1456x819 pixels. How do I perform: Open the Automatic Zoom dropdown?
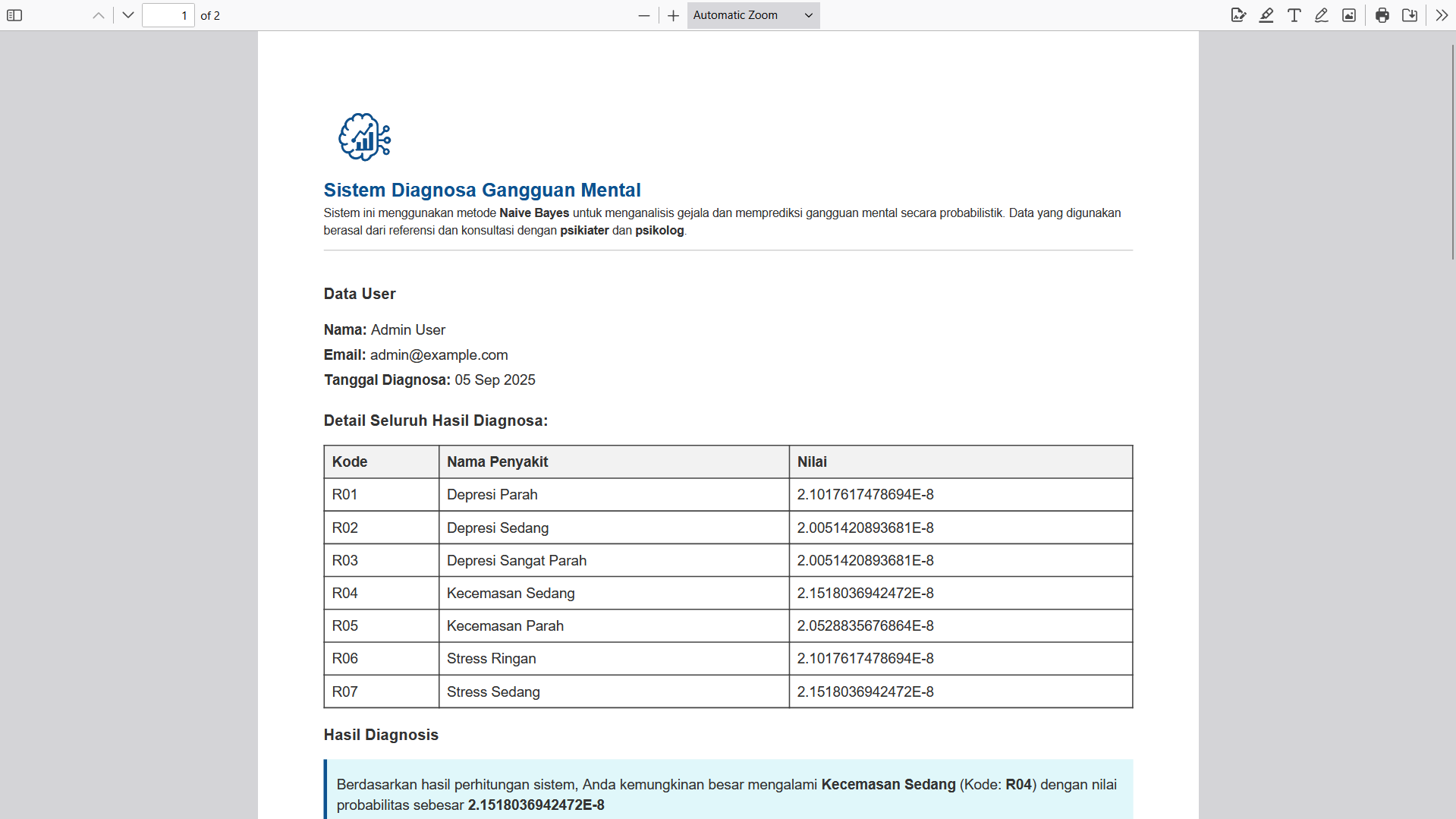click(753, 15)
